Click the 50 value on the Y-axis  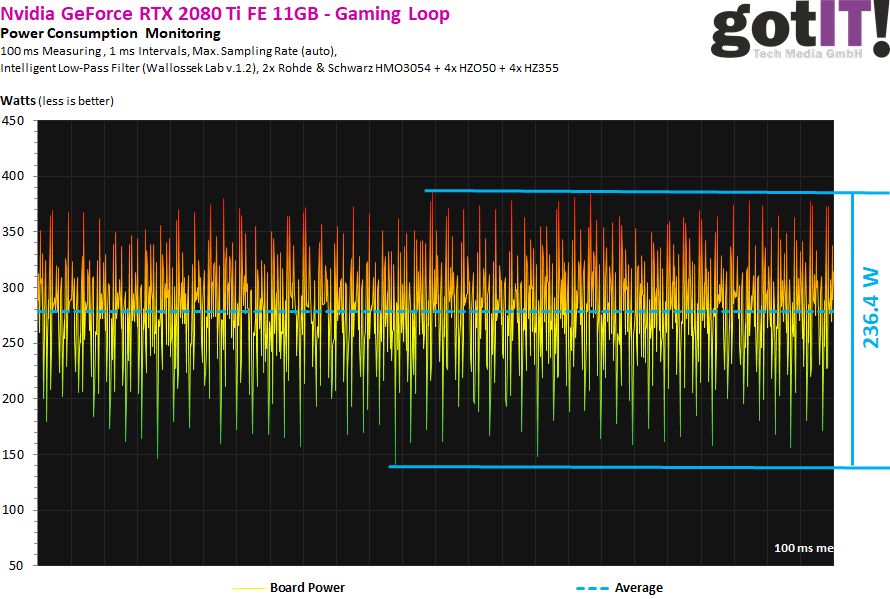17,566
